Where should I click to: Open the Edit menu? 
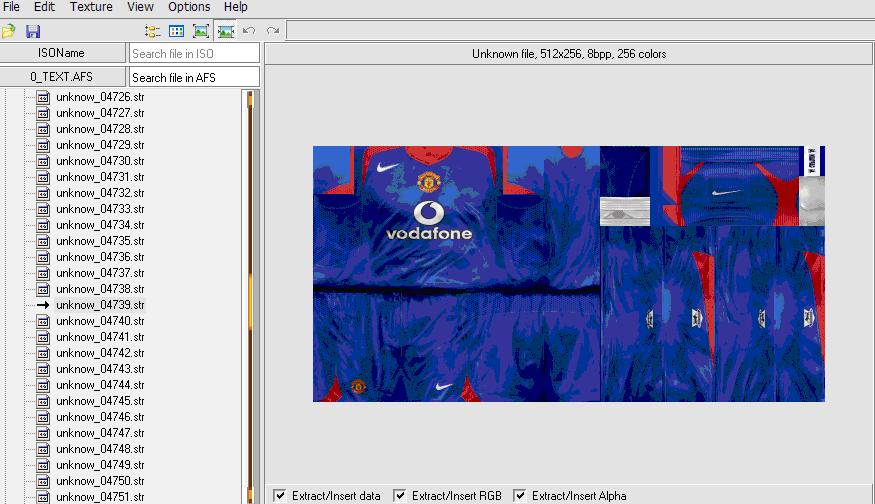click(44, 7)
